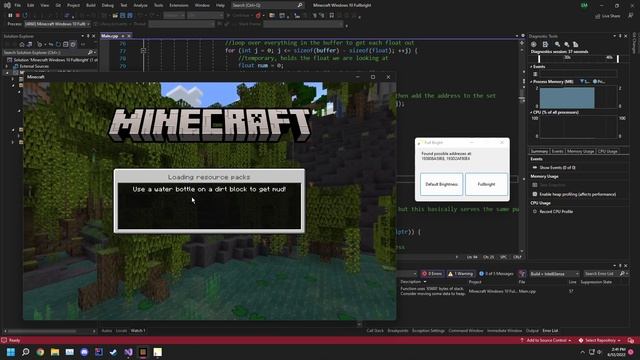640x360 pixels.
Task: Click Error List search magnifier icon
Action: point(622,273)
